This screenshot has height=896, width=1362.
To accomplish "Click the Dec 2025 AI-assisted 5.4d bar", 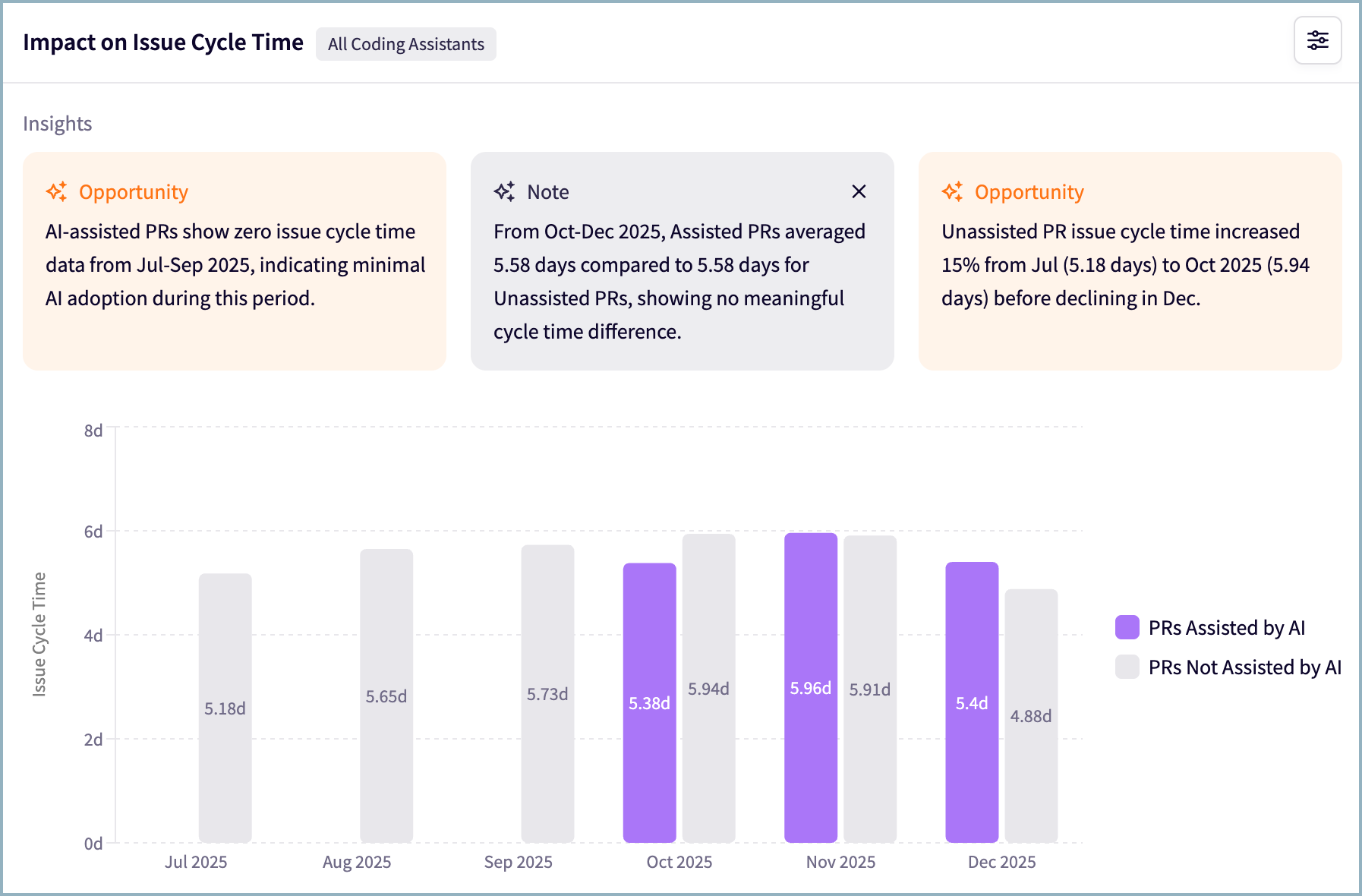I will [972, 702].
